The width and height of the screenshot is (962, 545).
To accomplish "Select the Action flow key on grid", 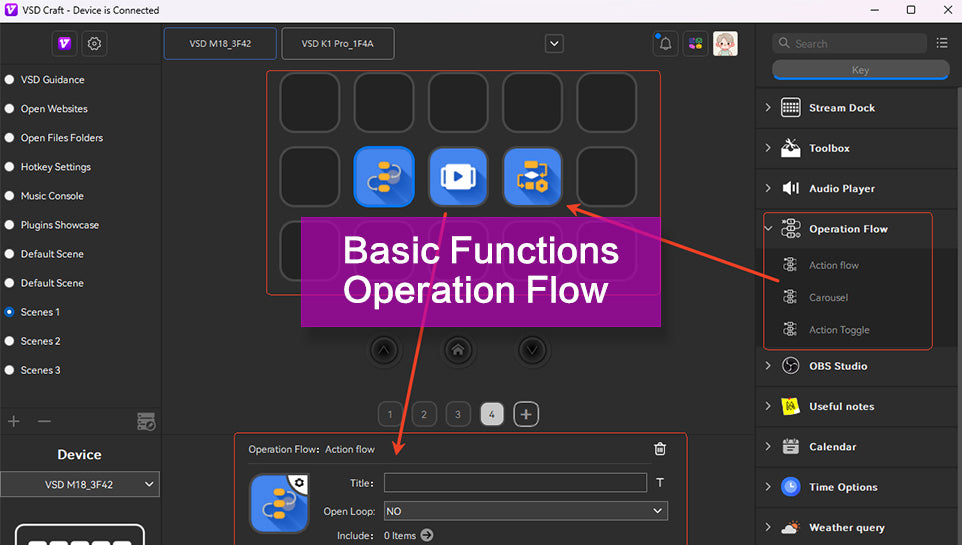I will tap(384, 177).
